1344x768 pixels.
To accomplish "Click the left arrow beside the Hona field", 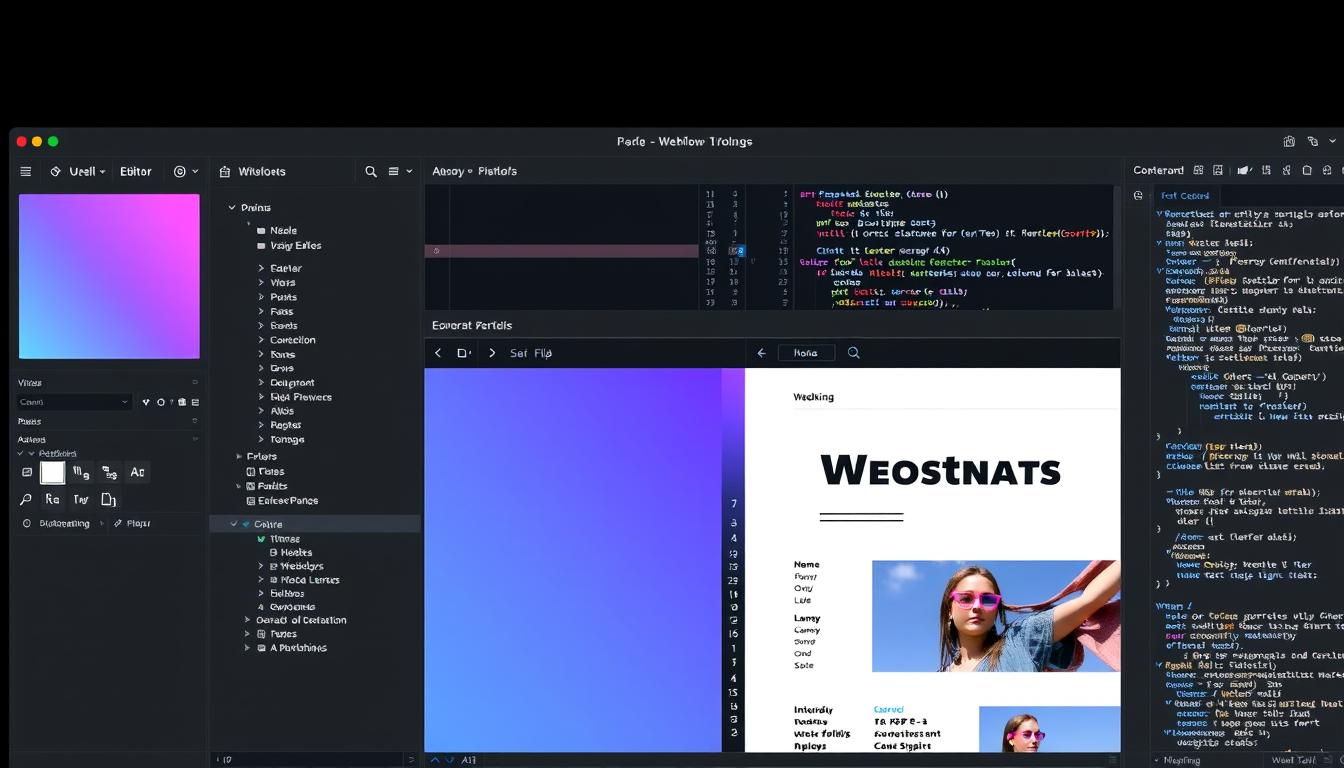I will coord(761,353).
